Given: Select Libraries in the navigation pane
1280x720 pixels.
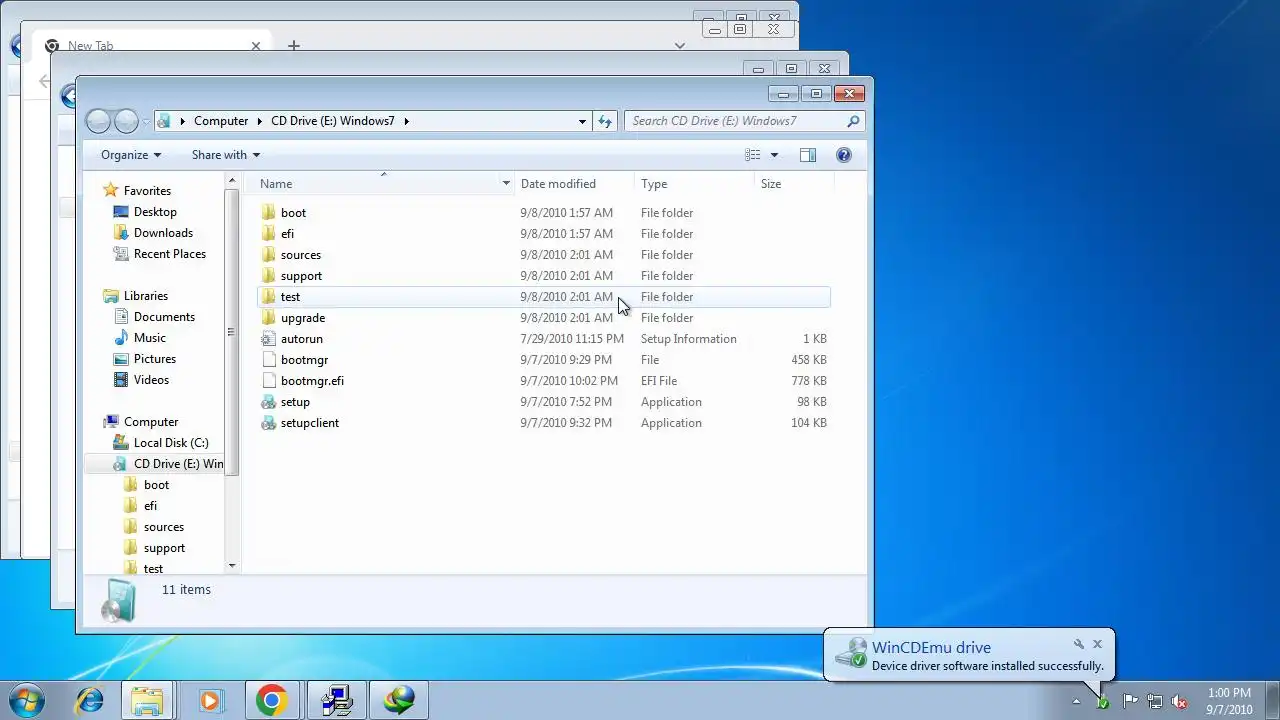Looking at the screenshot, I should [x=146, y=296].
